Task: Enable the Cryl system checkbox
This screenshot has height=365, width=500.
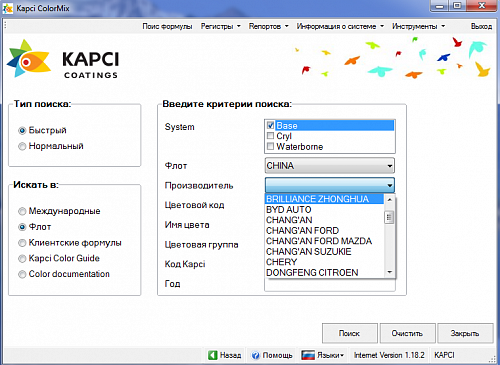Action: (x=270, y=136)
